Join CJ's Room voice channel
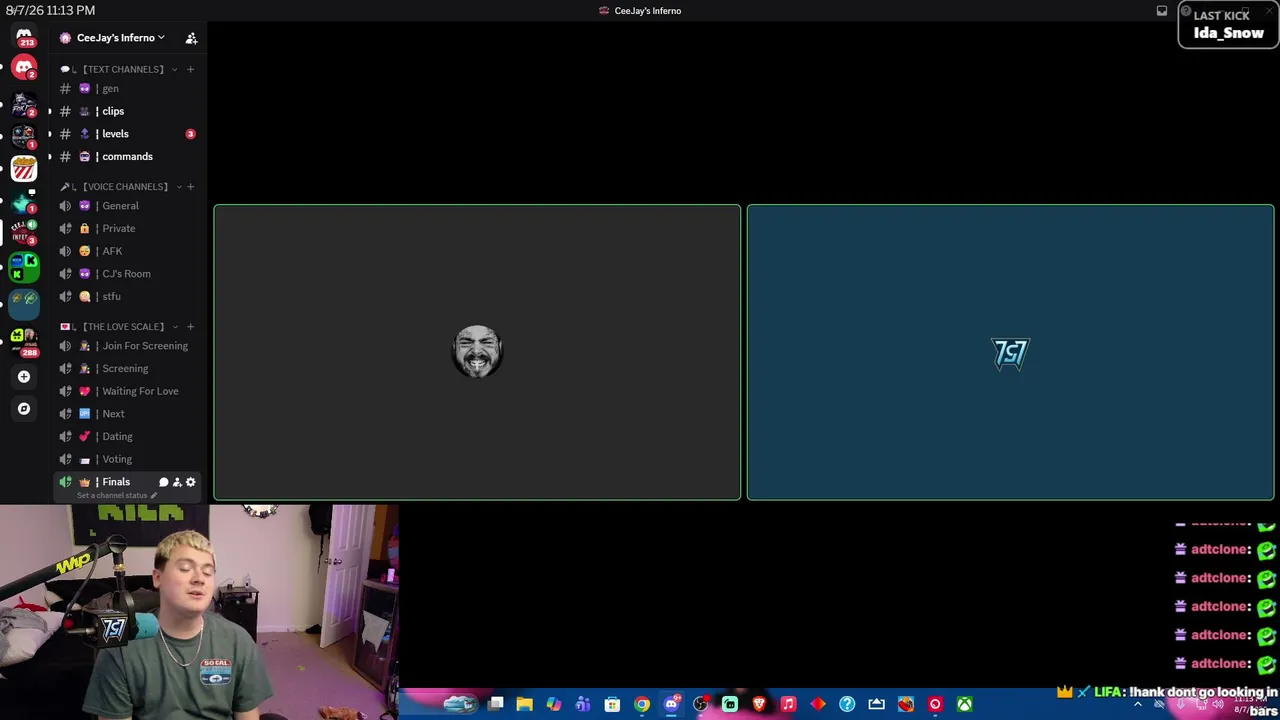 click(x=128, y=274)
